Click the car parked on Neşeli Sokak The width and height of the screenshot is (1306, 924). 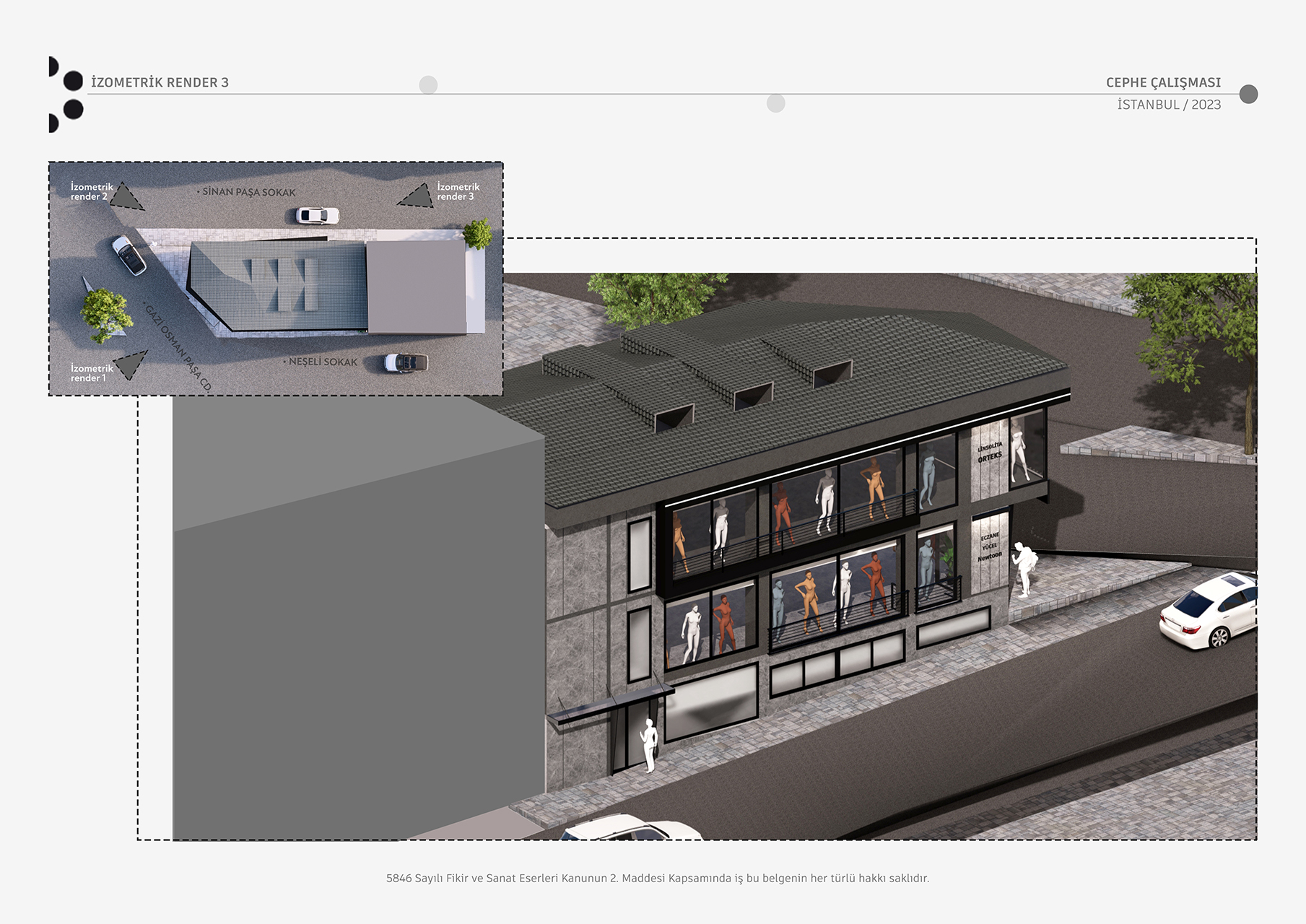(x=406, y=362)
